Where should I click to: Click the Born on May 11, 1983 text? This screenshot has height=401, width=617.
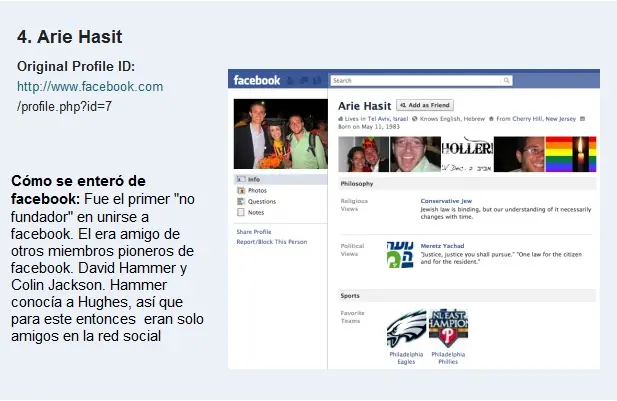click(369, 127)
